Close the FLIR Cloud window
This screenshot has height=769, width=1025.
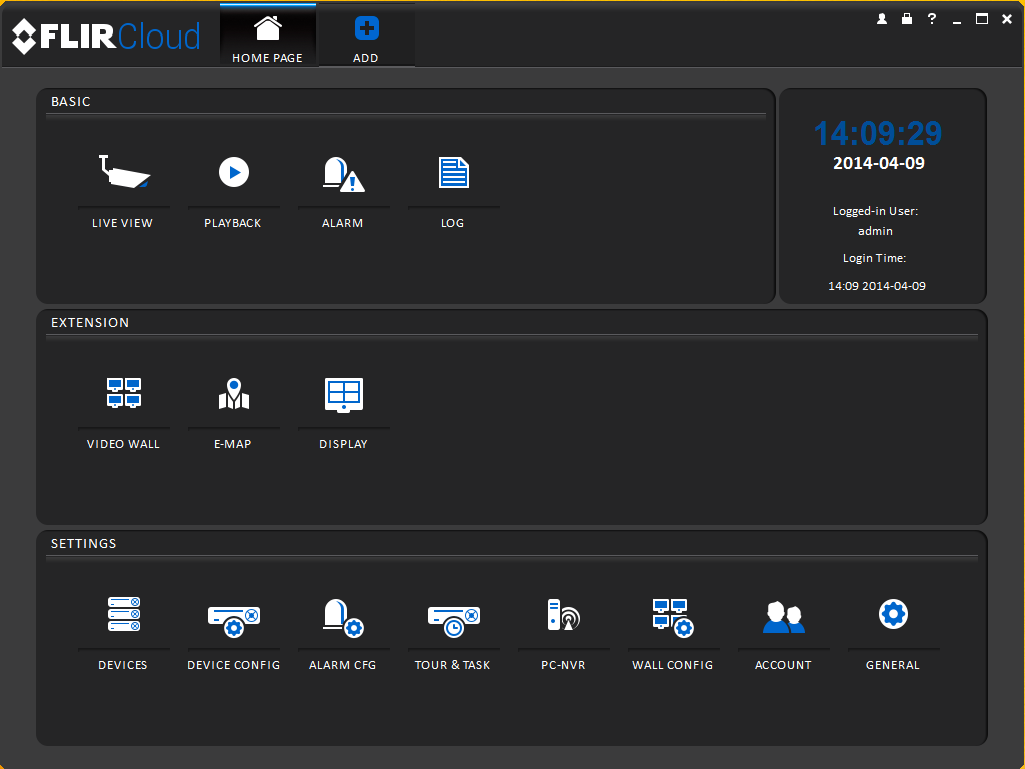pos(1007,19)
